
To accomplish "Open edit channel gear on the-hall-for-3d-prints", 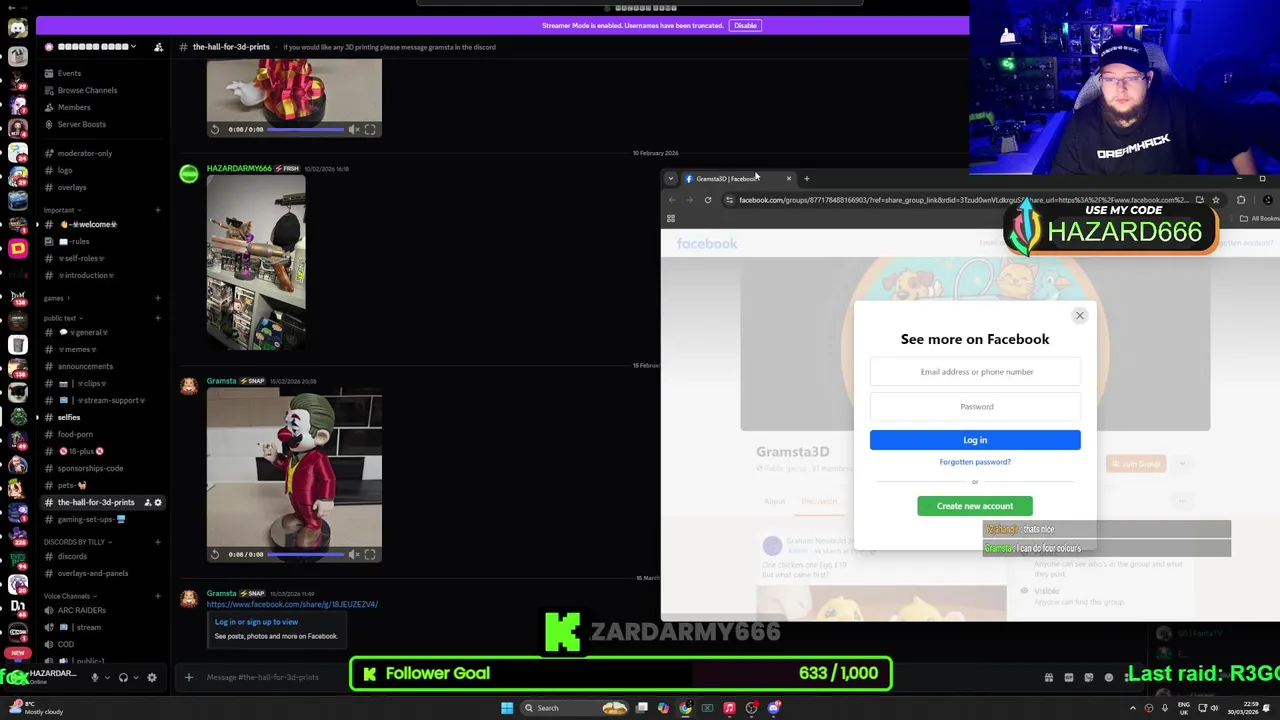I will (157, 502).
